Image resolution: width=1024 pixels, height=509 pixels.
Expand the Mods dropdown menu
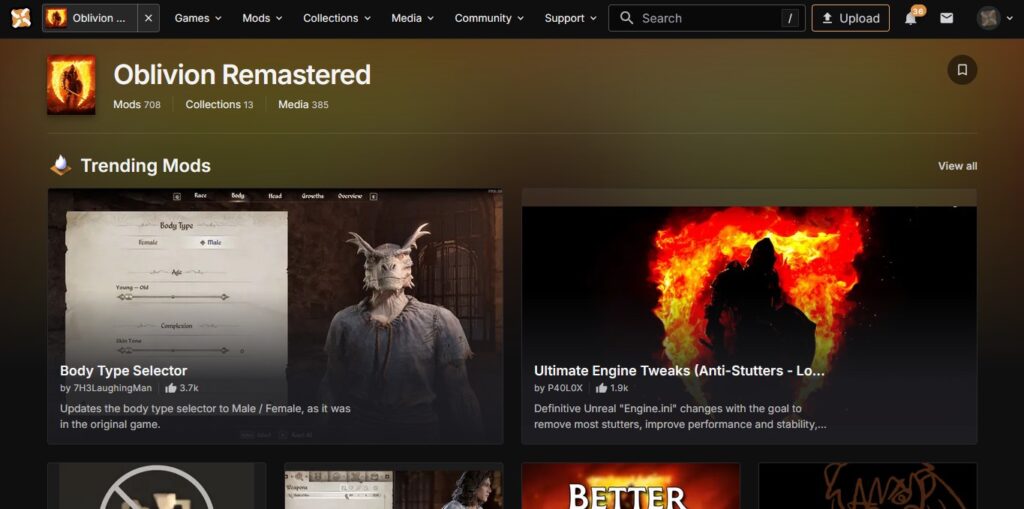(x=263, y=18)
